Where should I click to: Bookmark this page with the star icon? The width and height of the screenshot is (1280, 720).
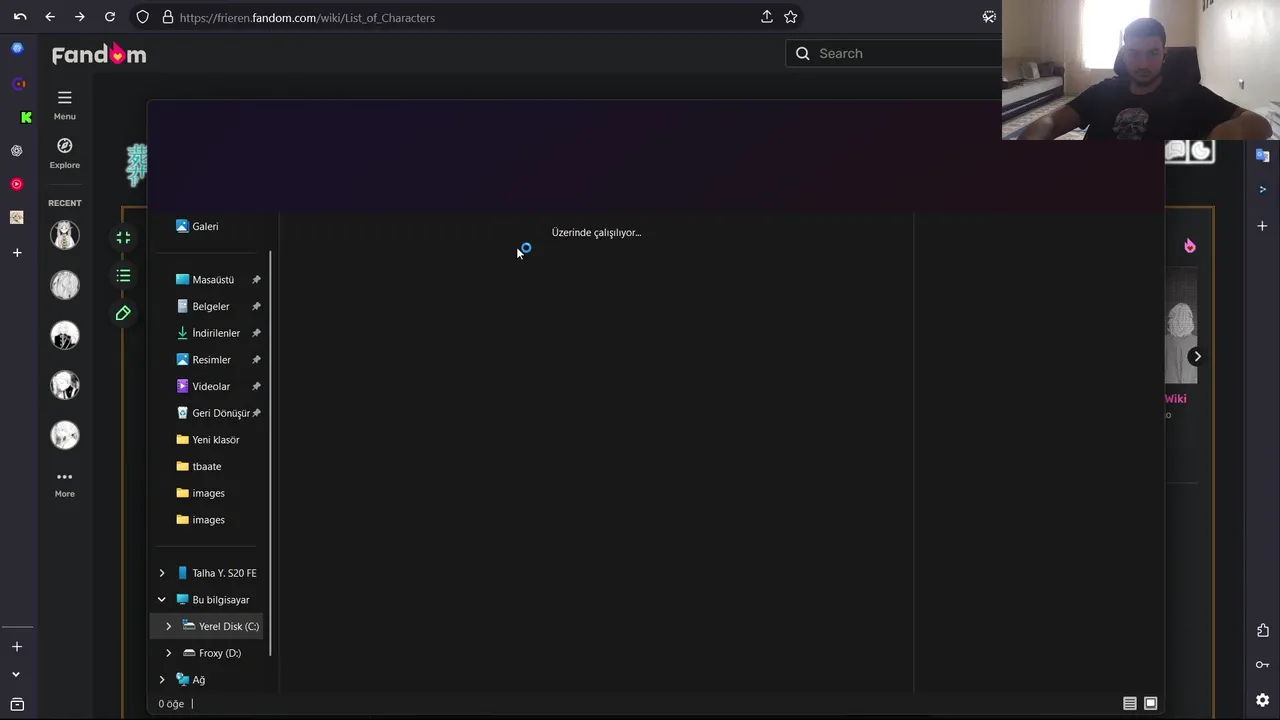point(791,17)
